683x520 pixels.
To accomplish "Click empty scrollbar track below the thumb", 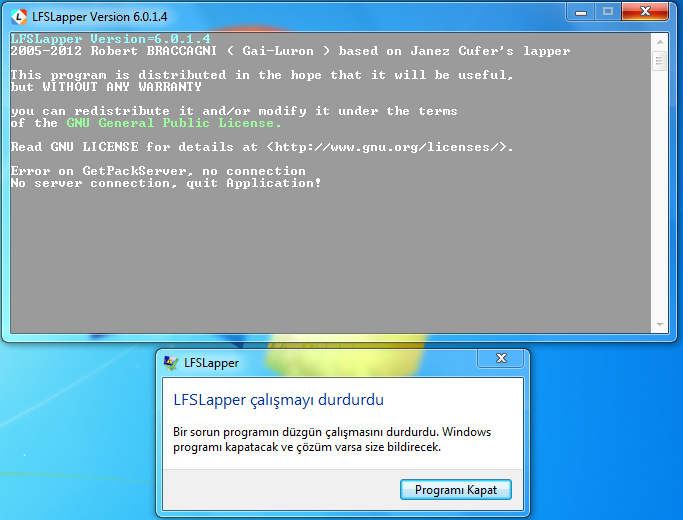I will (660, 194).
